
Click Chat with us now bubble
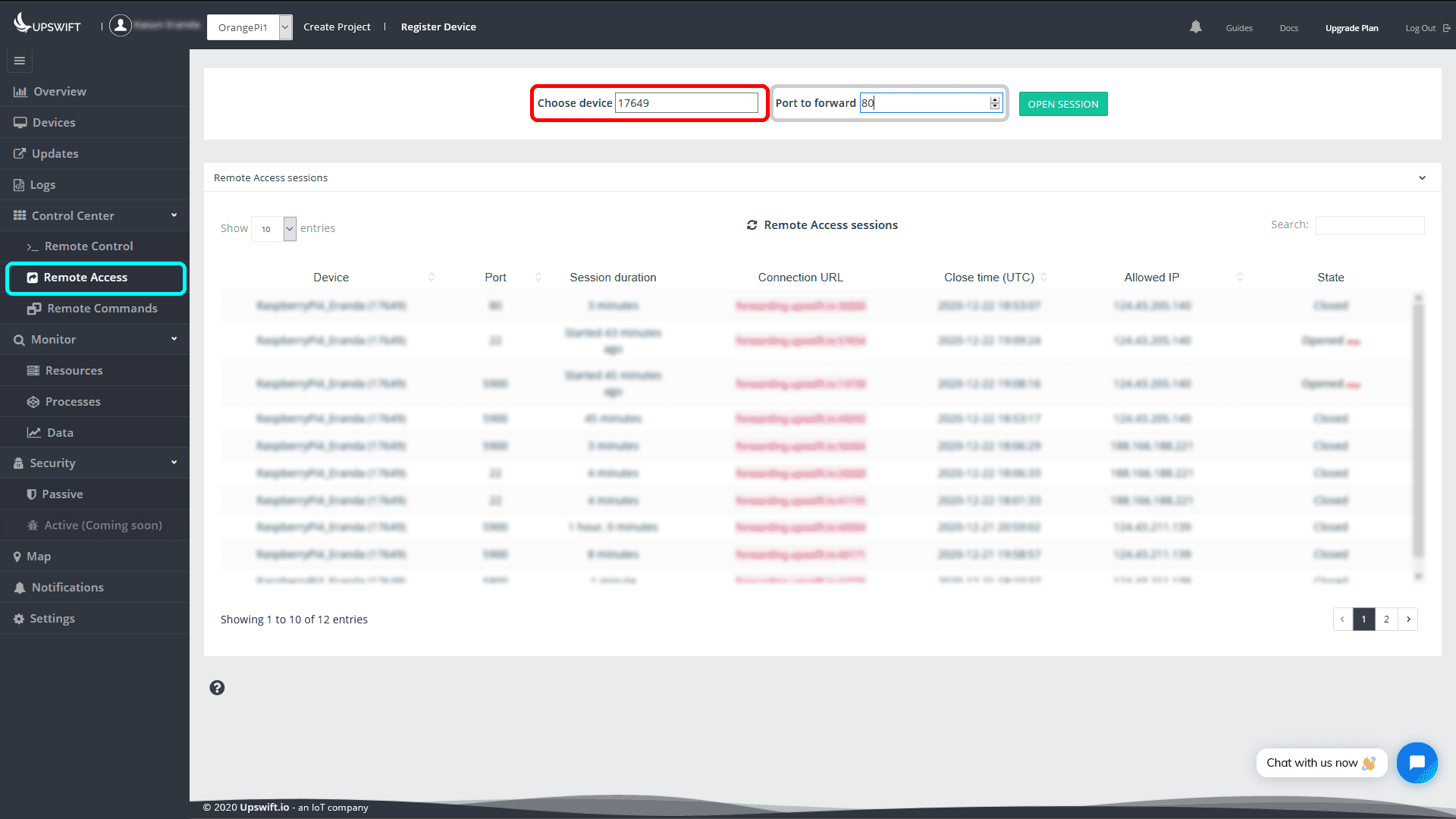pyautogui.click(x=1320, y=763)
